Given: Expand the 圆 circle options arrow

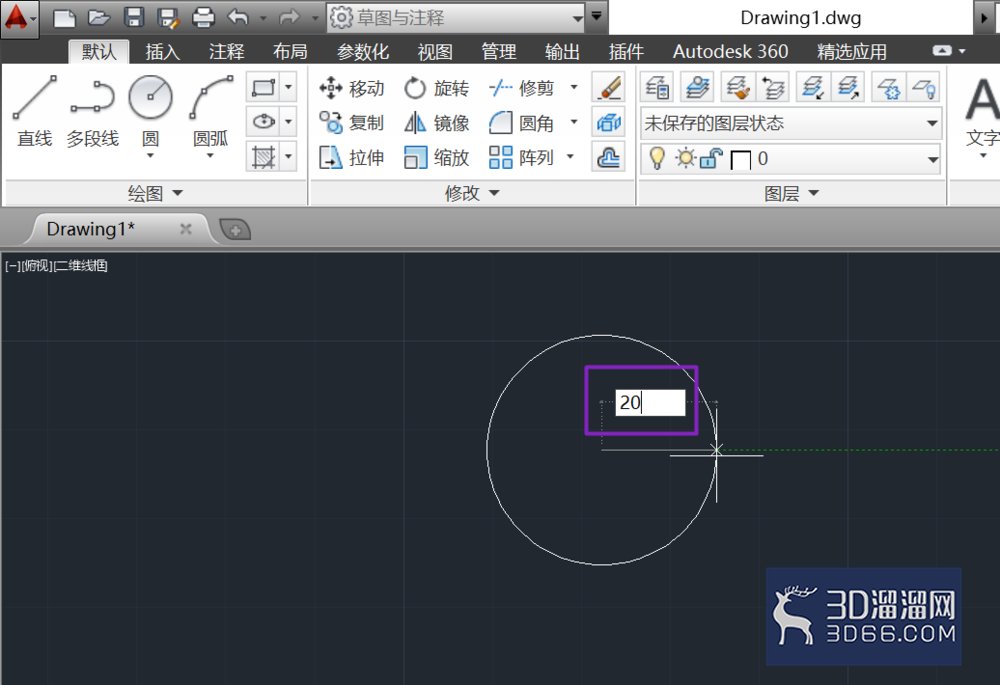Looking at the screenshot, I should tap(151, 155).
